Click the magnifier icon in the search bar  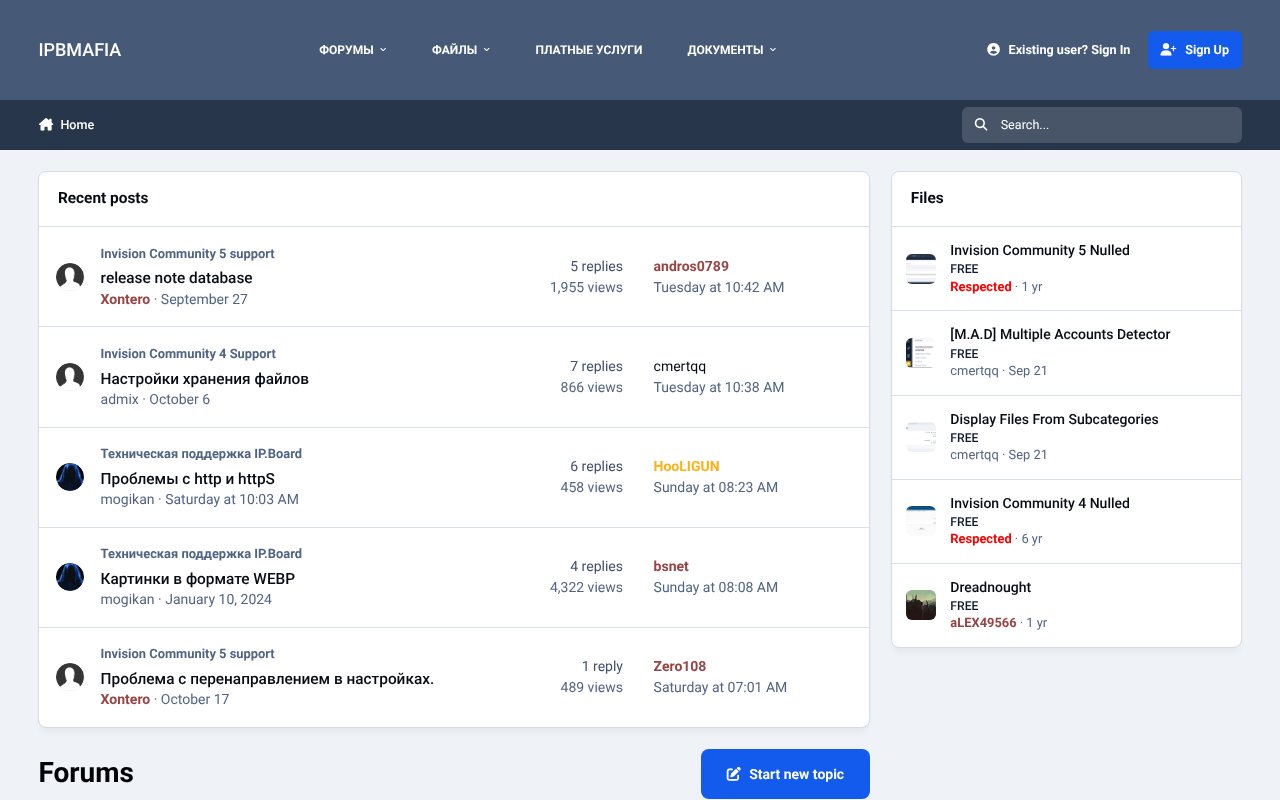click(x=981, y=124)
